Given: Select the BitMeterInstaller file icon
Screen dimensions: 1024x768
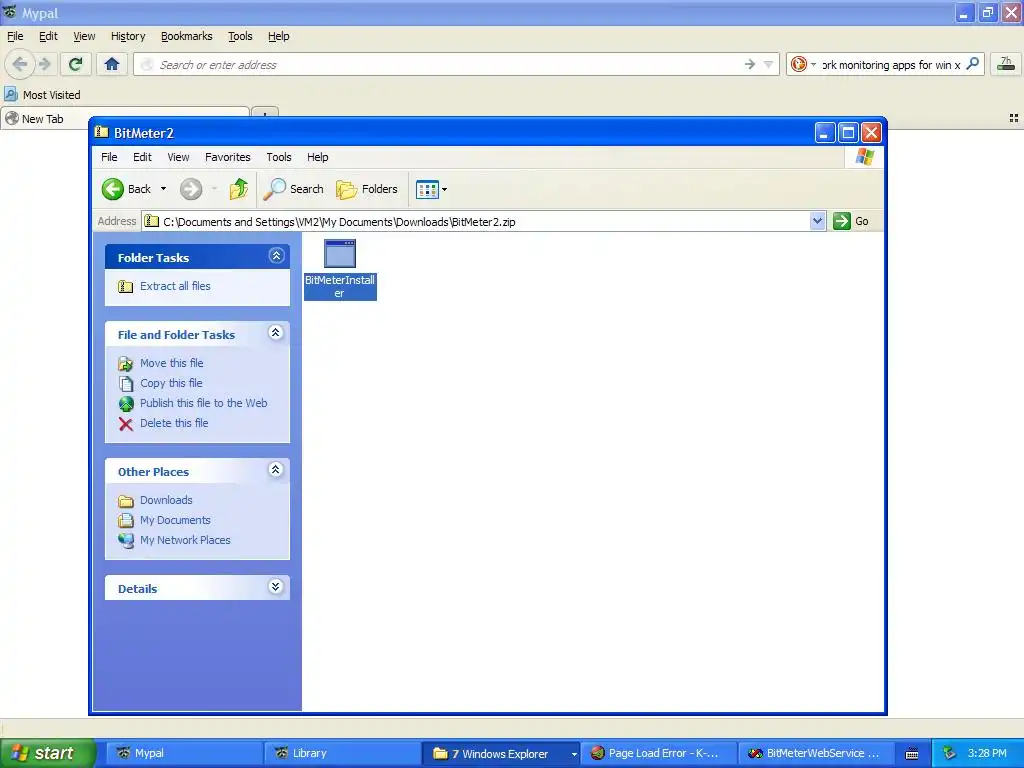Looking at the screenshot, I should tap(340, 254).
